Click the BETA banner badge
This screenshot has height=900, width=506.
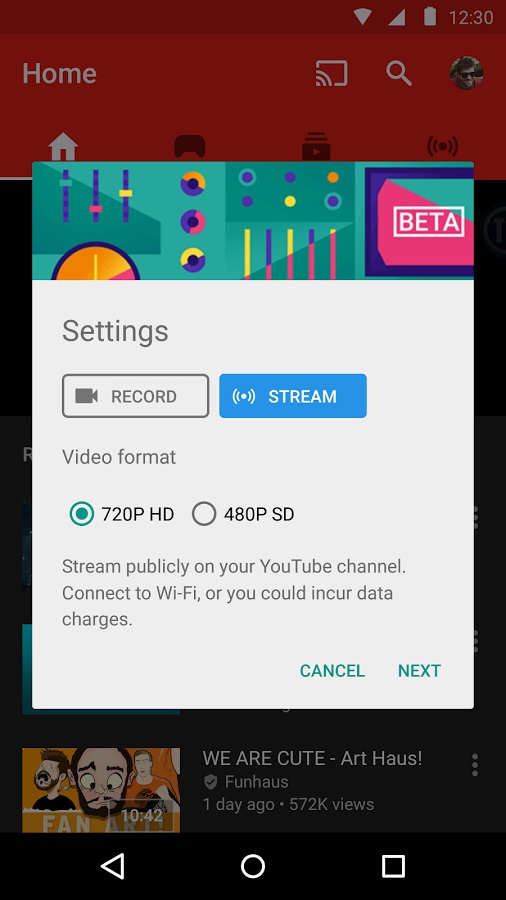tap(429, 222)
